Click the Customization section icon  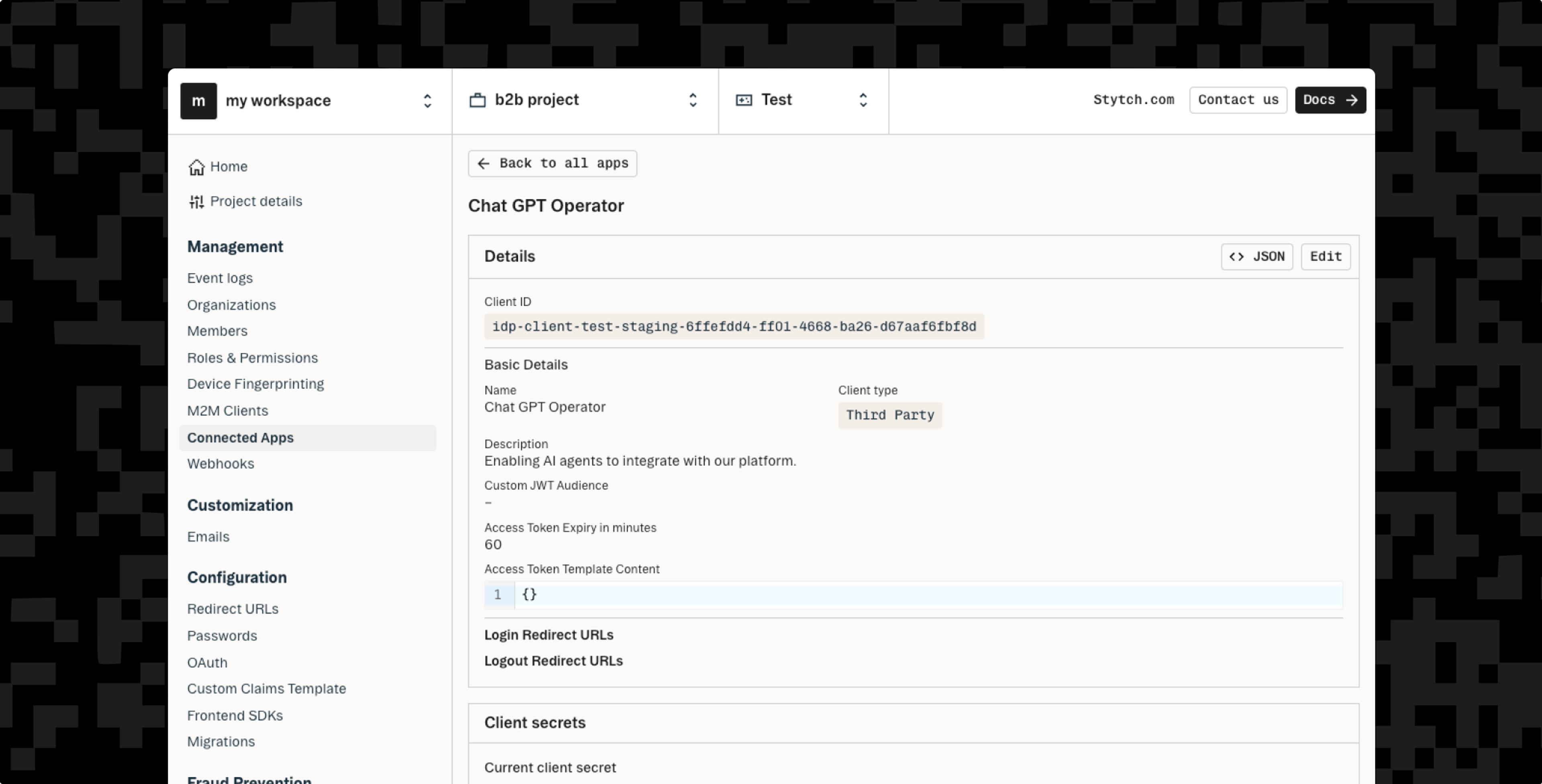point(240,505)
